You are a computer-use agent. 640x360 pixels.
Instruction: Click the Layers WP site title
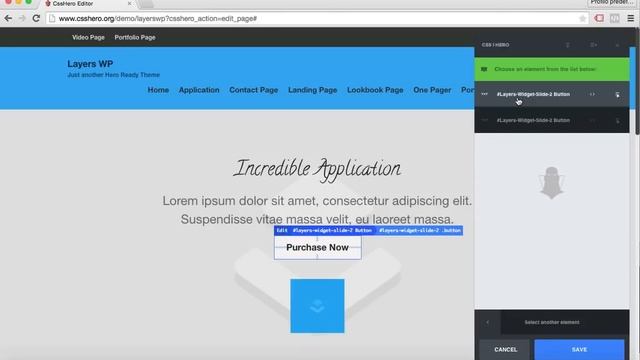90,64
